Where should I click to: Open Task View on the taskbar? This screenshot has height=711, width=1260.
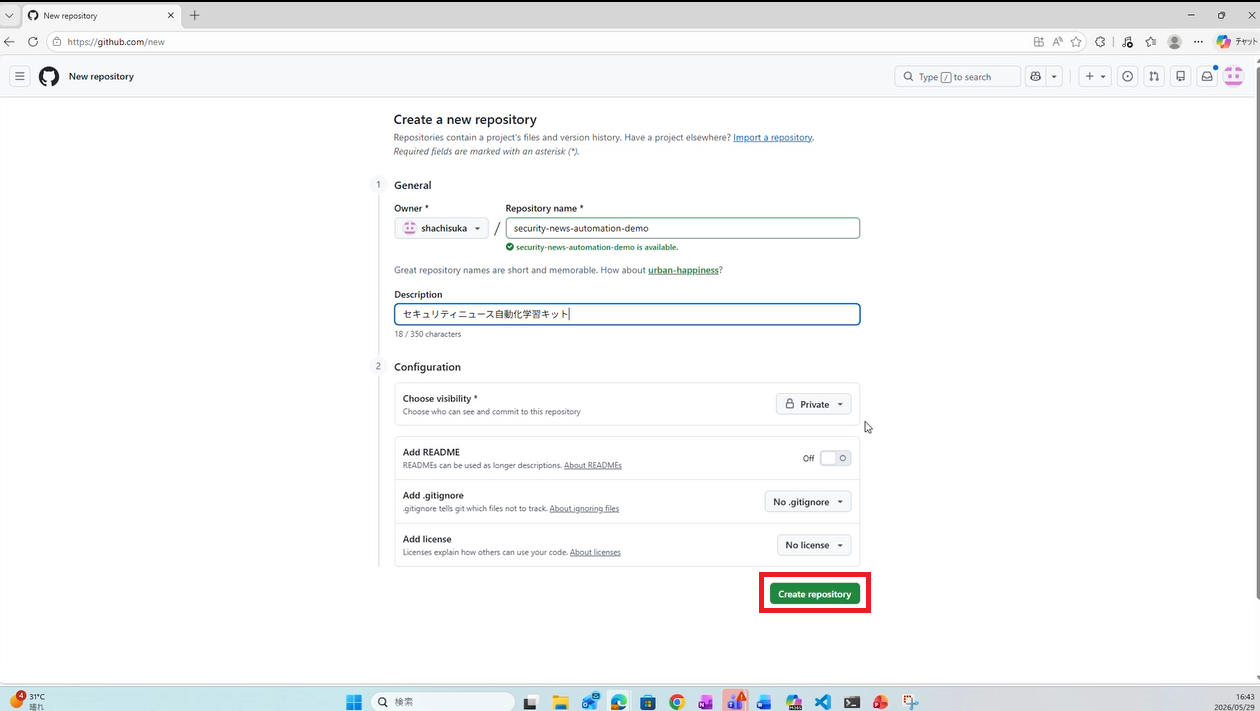tap(530, 702)
